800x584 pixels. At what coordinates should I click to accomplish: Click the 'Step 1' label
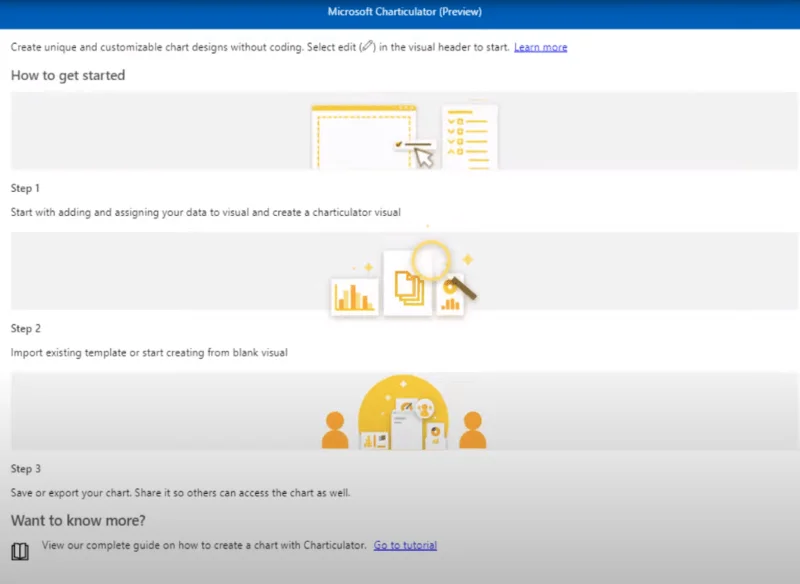point(25,188)
